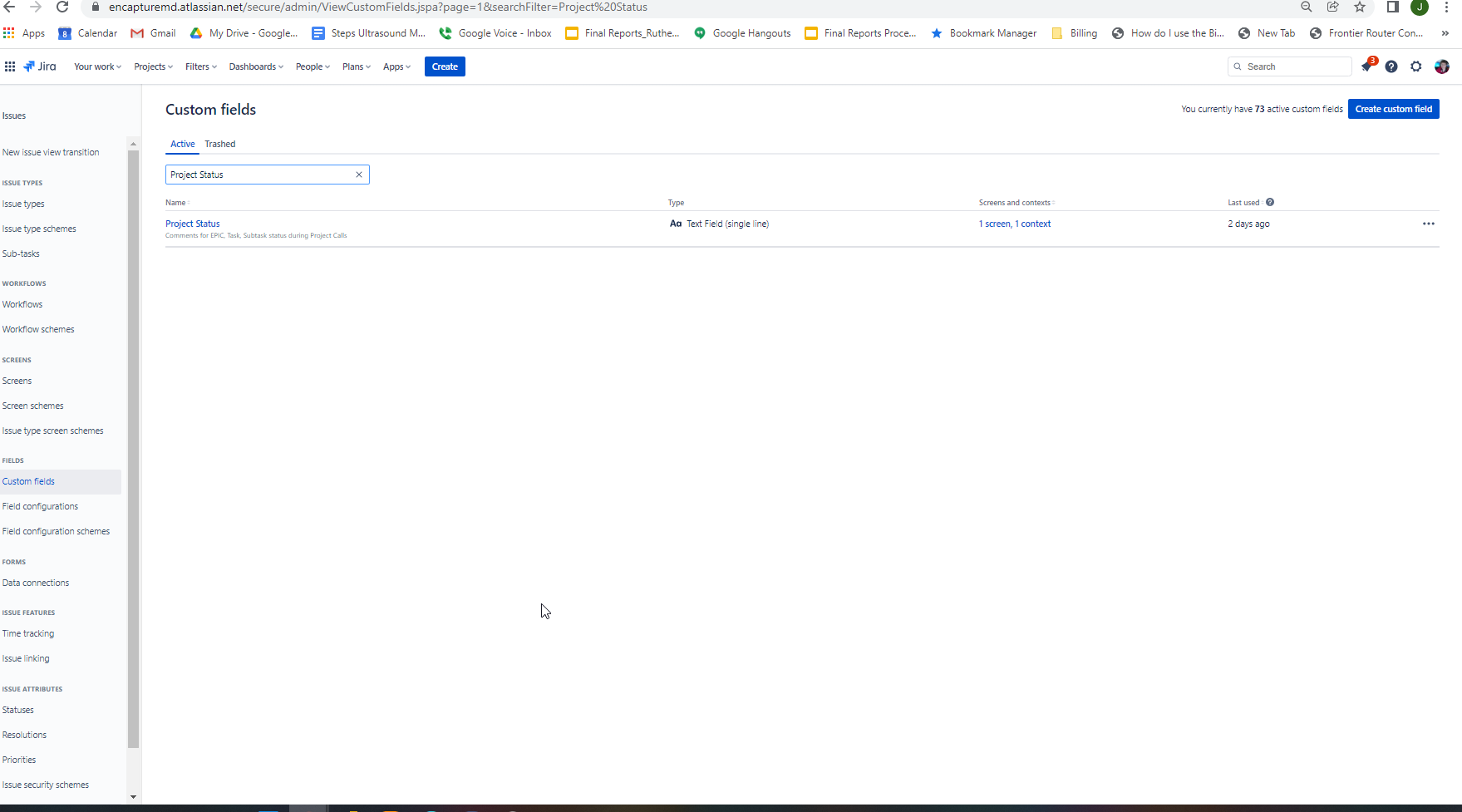Screen dimensions: 1462x812
Task: Click the browser share page icon
Action: [x=1333, y=7]
